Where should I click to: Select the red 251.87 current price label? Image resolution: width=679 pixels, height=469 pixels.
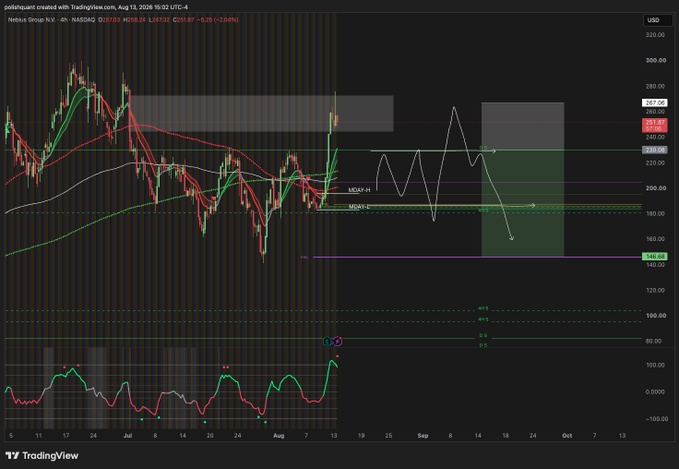[x=654, y=126]
